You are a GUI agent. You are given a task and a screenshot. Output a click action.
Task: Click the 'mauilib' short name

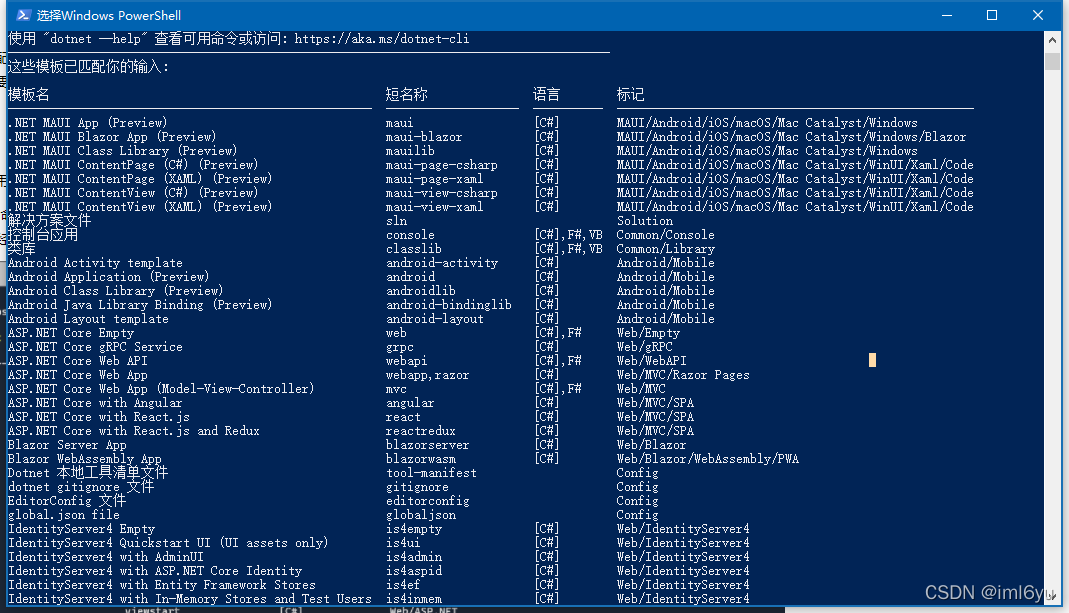pyautogui.click(x=410, y=151)
